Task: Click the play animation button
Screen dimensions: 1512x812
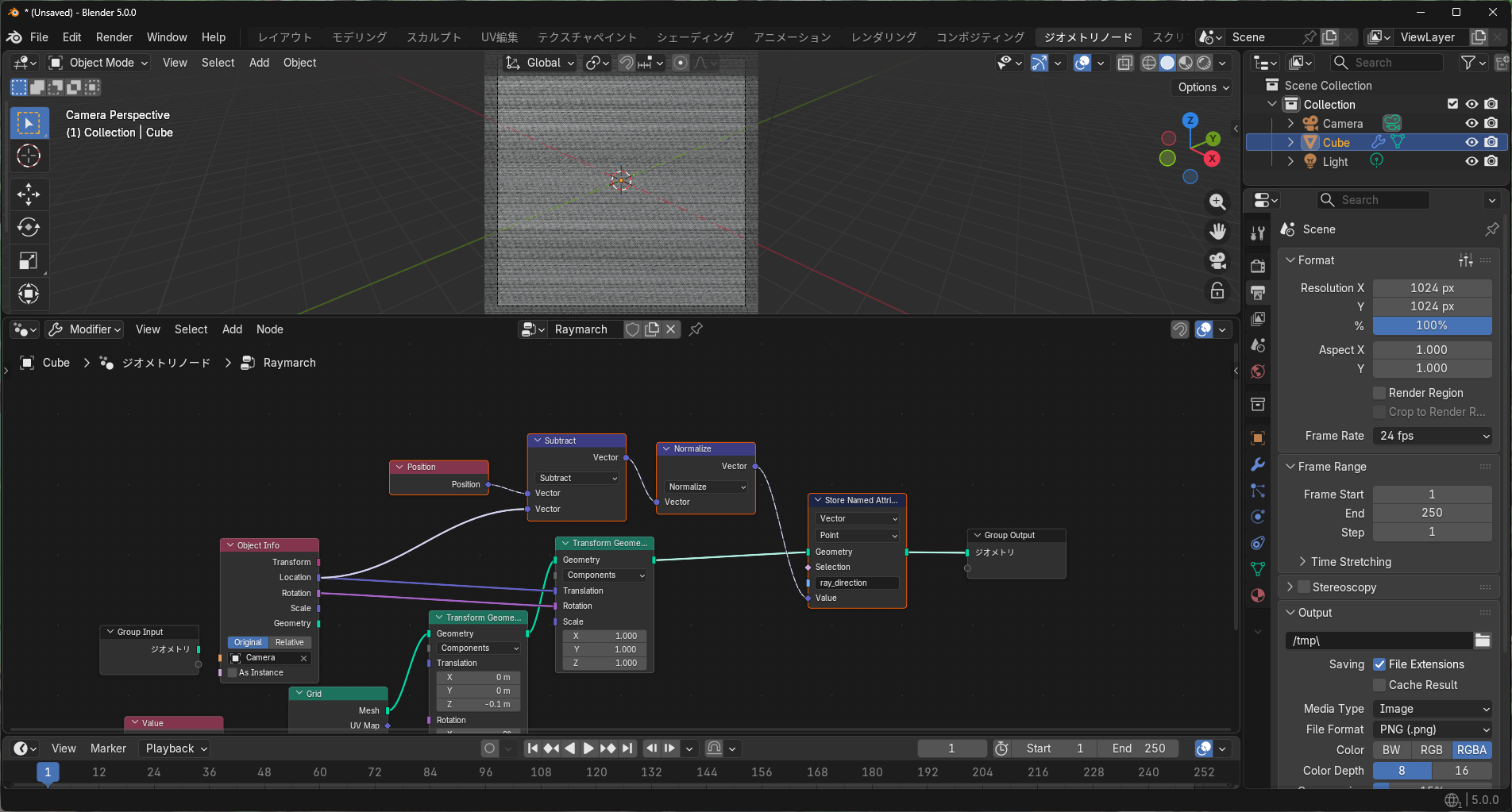Action: [x=588, y=749]
